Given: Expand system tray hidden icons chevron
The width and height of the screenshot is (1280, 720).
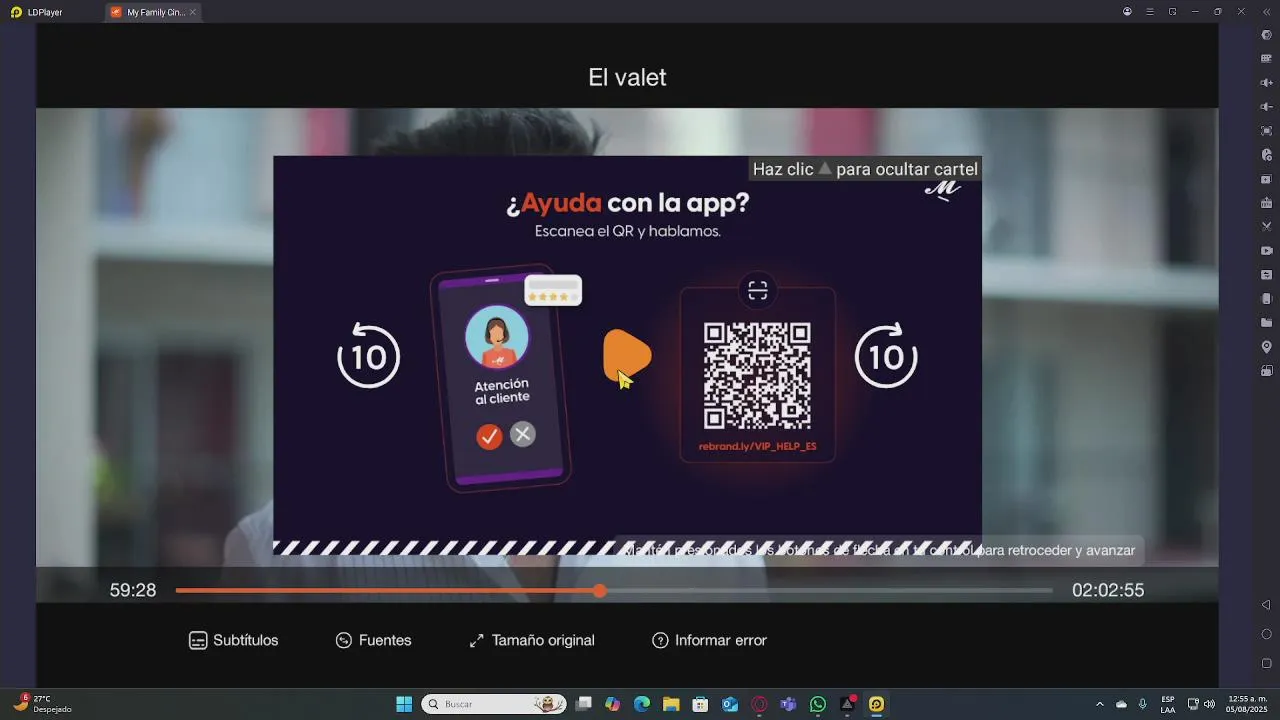Looking at the screenshot, I should (x=1100, y=704).
